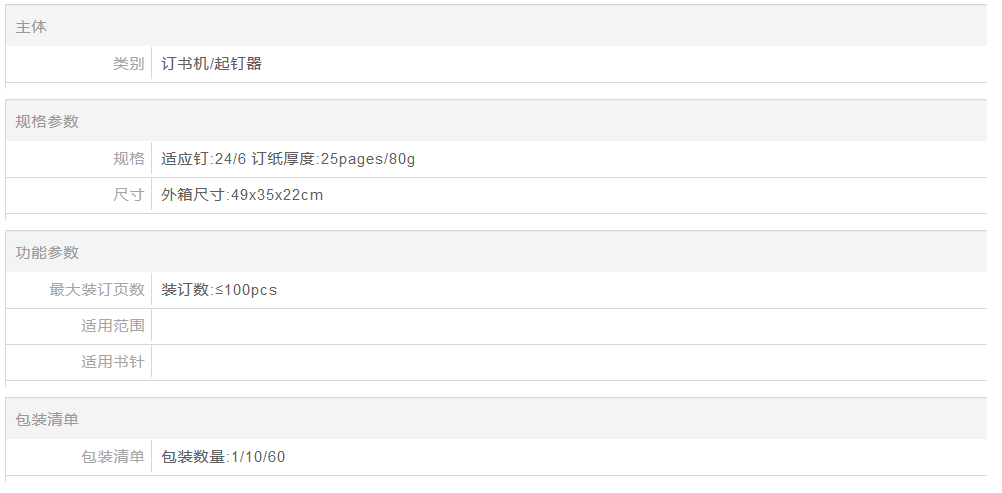Select the 包装清单 row label beside 包装数量
Viewport: 1002px width, 493px height.
point(112,457)
